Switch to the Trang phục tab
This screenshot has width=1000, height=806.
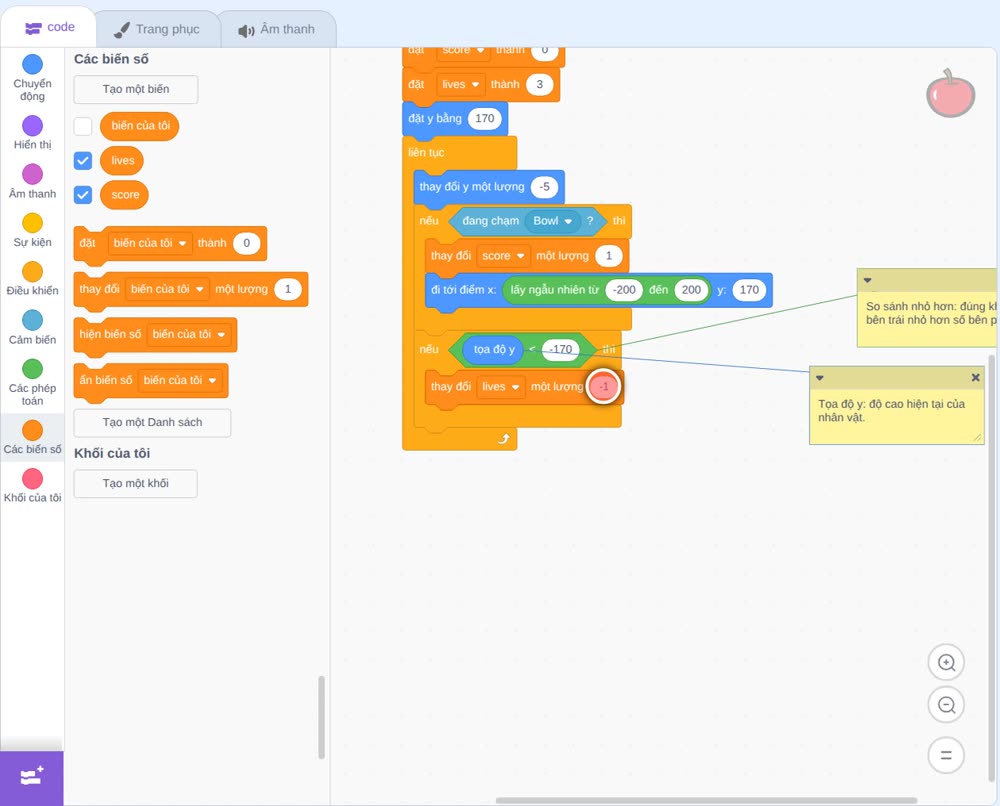pyautogui.click(x=157, y=29)
